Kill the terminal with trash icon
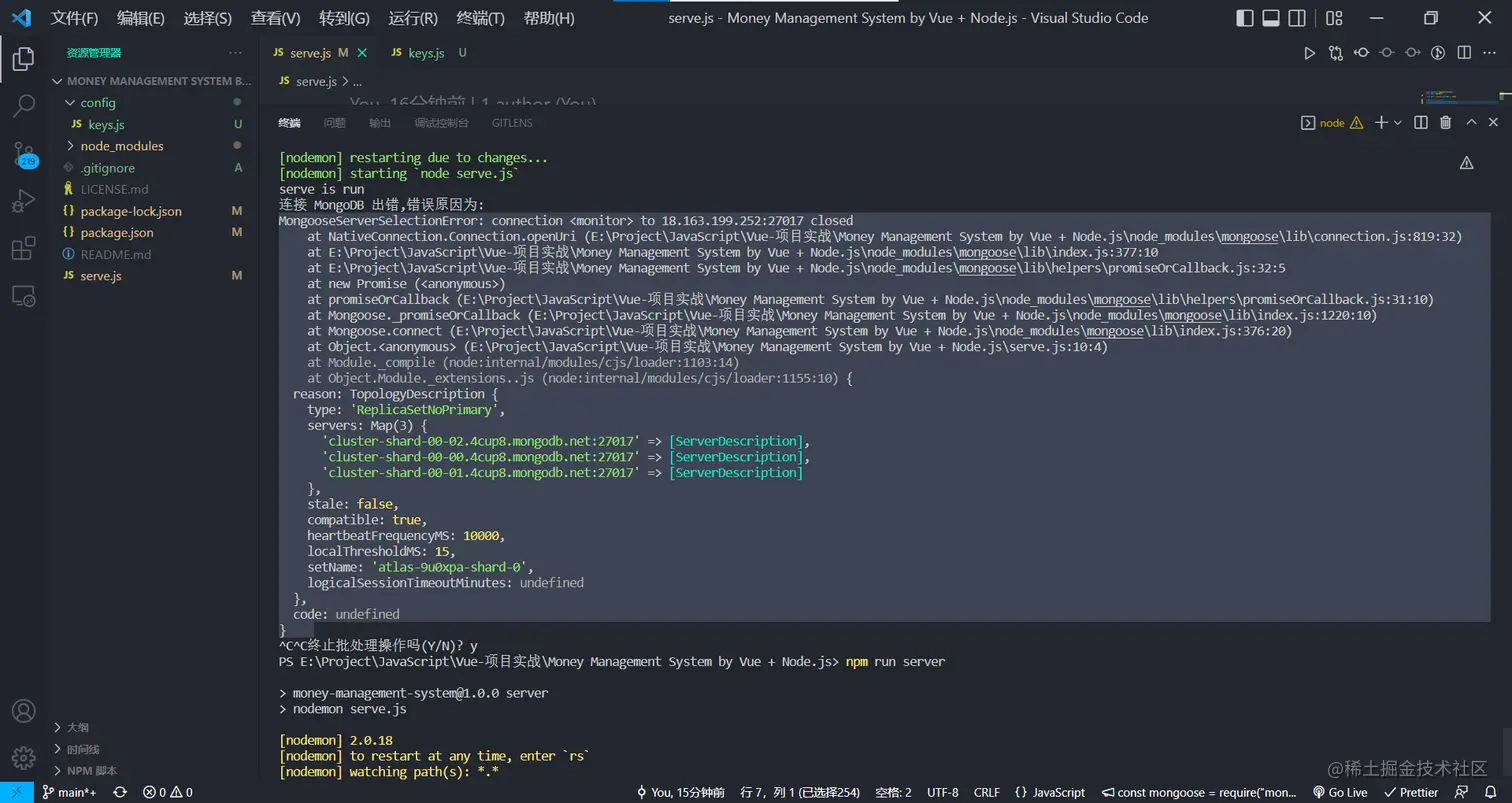 point(1445,122)
